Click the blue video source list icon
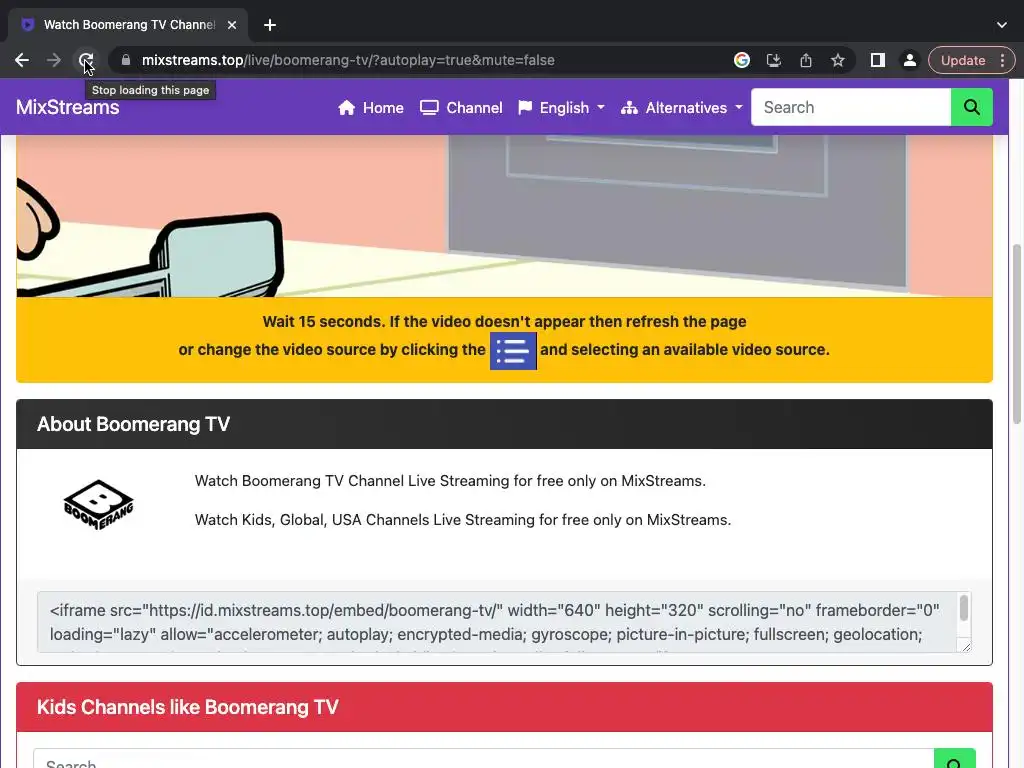 [513, 351]
